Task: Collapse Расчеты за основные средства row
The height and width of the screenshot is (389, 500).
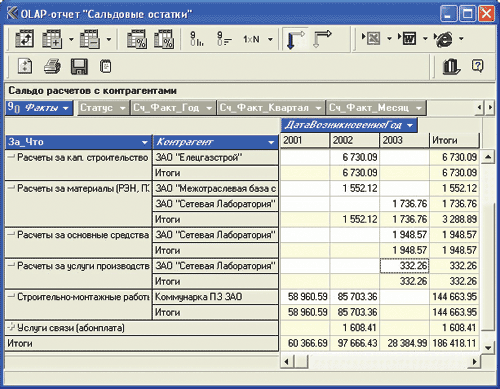Action: click(x=11, y=235)
